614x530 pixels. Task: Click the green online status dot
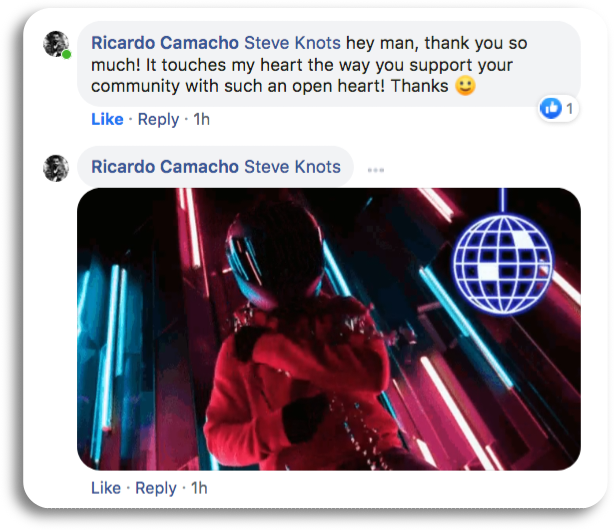pos(67,54)
